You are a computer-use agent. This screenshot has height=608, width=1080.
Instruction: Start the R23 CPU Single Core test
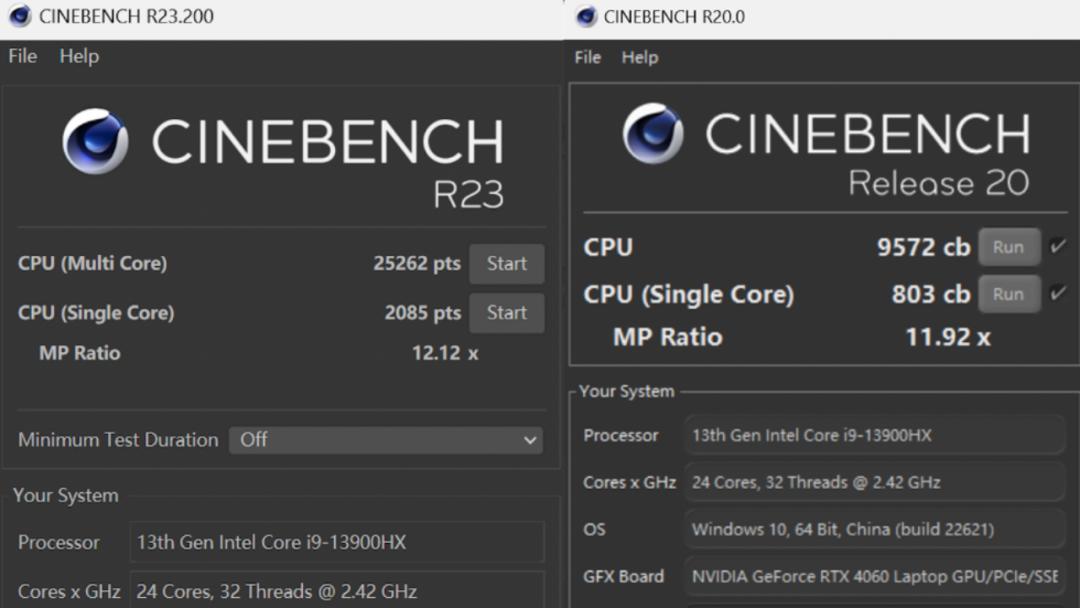coord(506,313)
